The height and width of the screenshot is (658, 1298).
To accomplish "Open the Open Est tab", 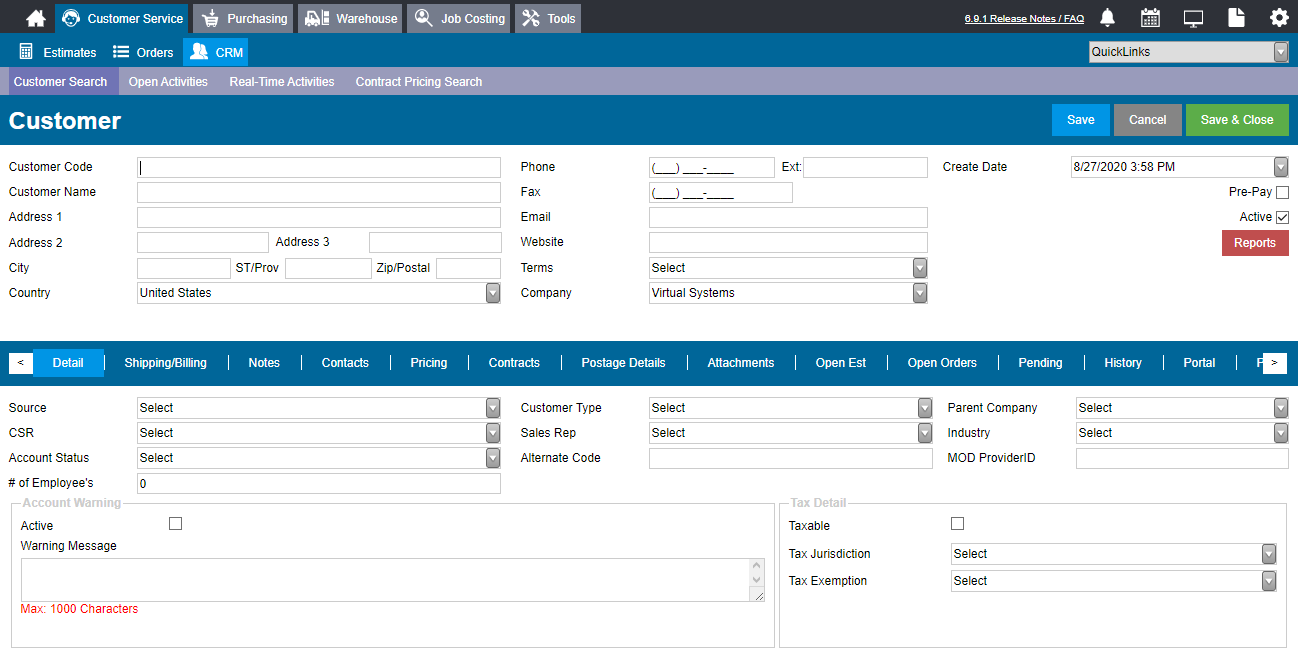I will click(x=841, y=363).
